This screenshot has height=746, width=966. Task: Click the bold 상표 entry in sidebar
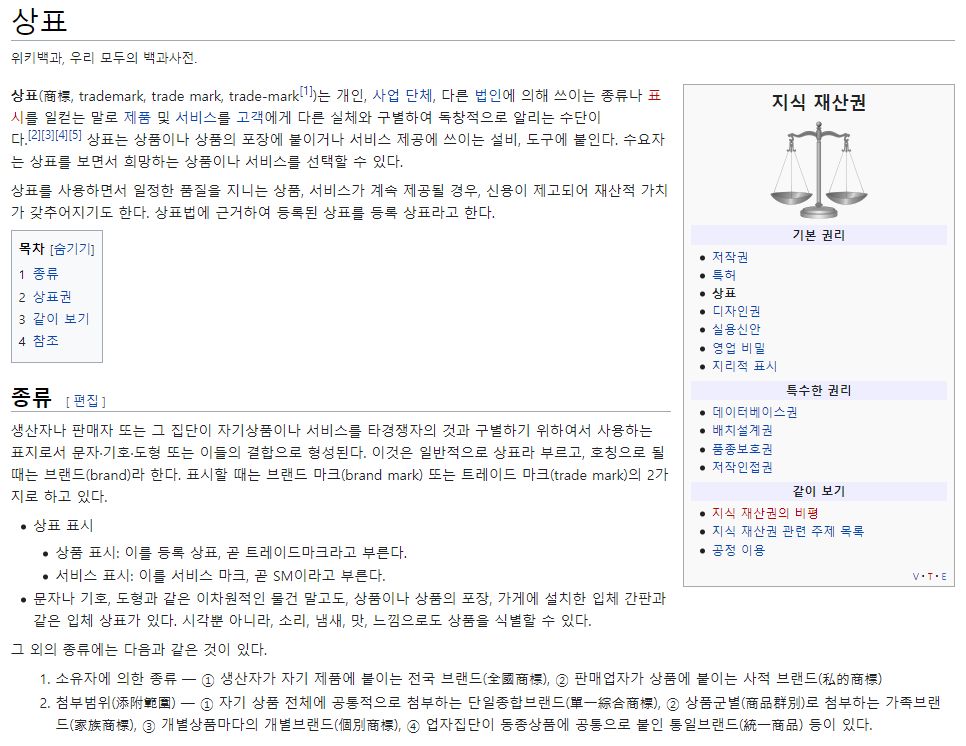click(x=724, y=293)
